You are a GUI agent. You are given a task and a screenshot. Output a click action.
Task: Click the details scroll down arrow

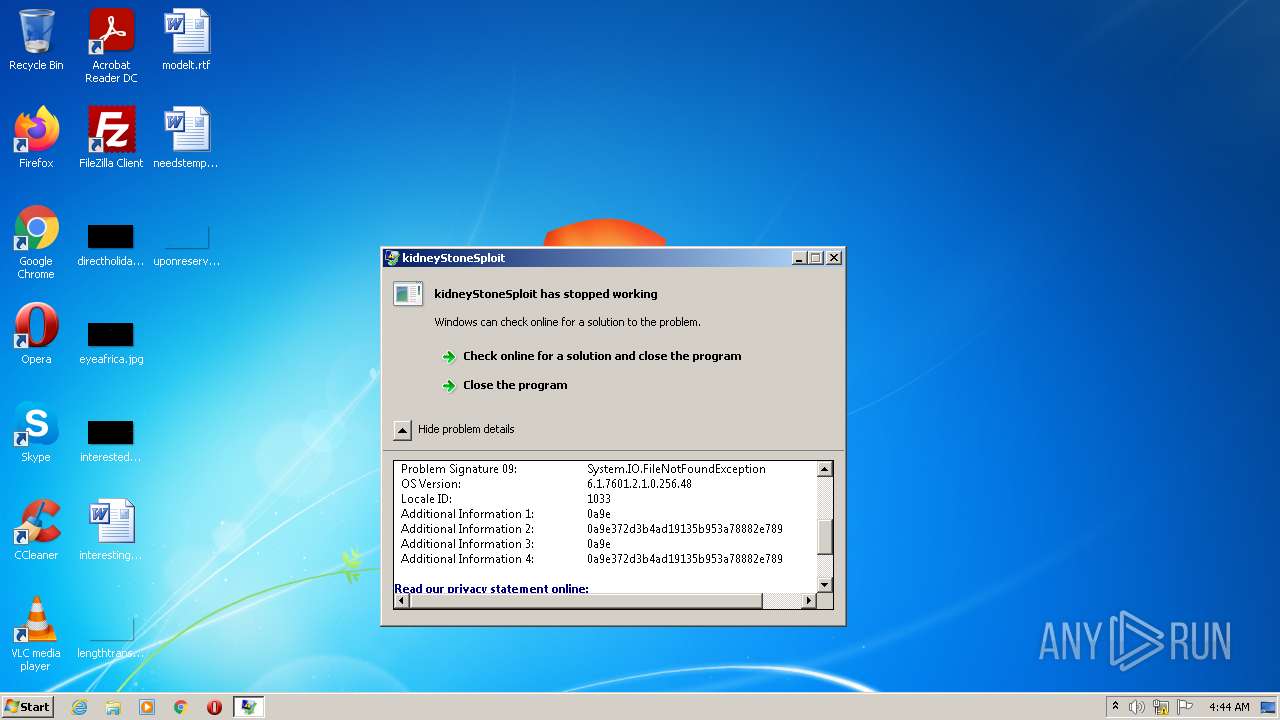pyautogui.click(x=825, y=585)
